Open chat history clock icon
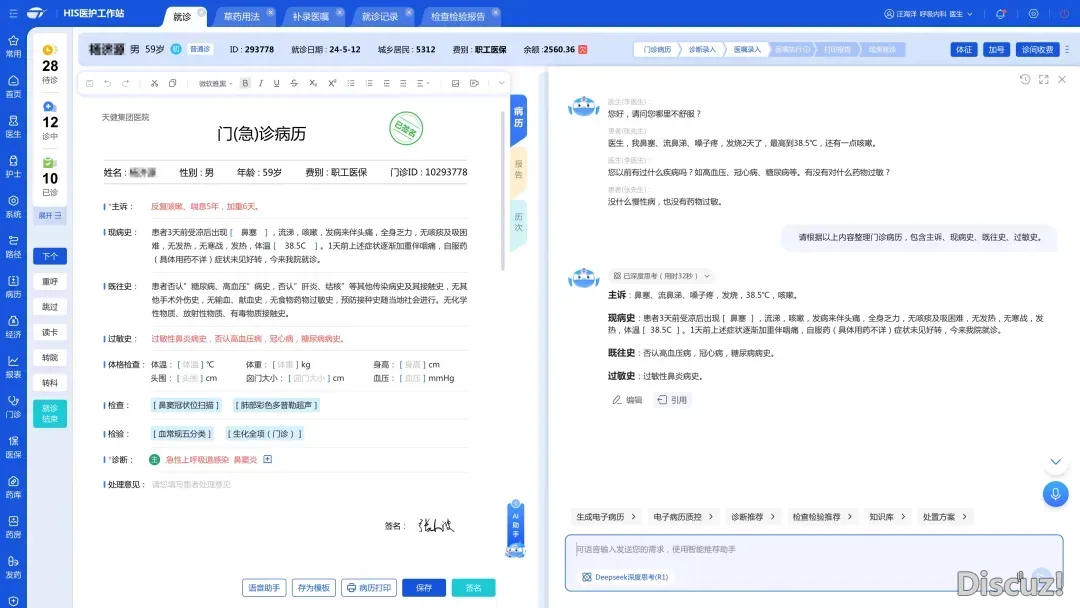Viewport: 1080px width, 608px height. [x=1025, y=80]
